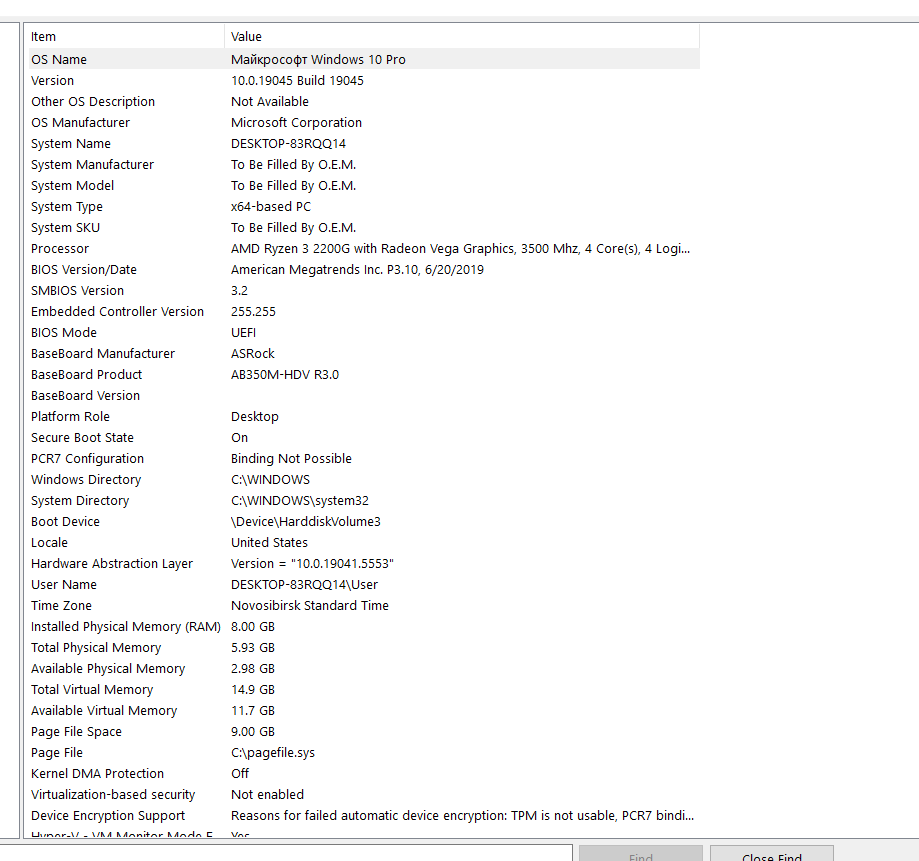The width and height of the screenshot is (919, 861).
Task: Select Installed Physical Memory (RAM) row
Action: coord(364,627)
